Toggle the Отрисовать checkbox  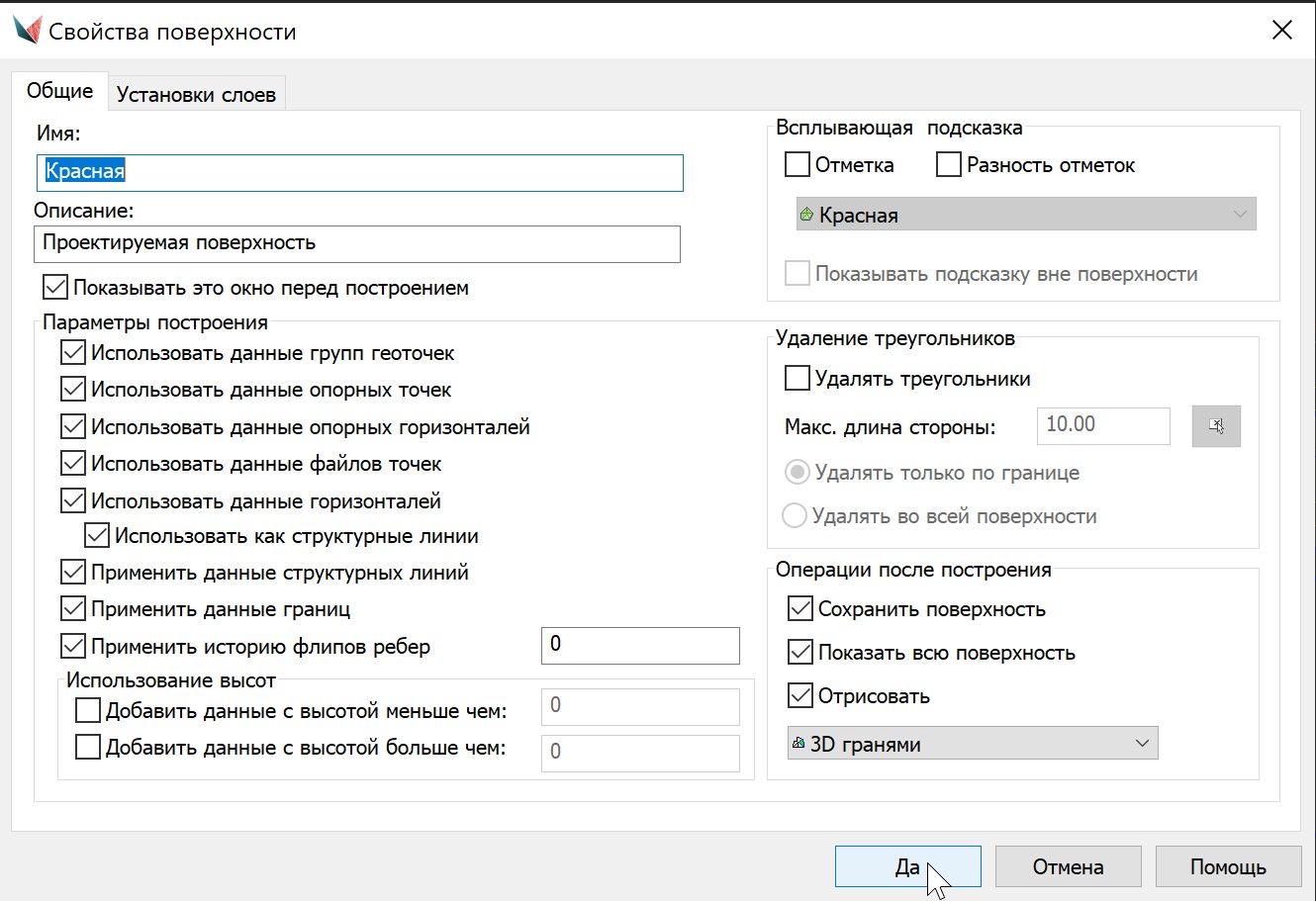(x=800, y=696)
